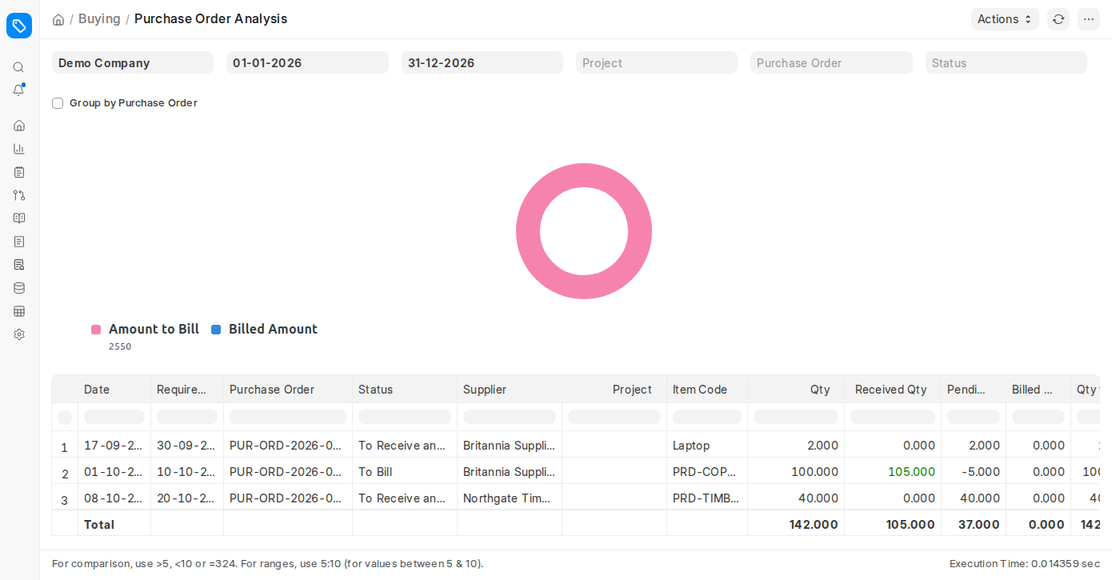Open the Project filter field
Screen dimensions: 1120x580
point(656,63)
